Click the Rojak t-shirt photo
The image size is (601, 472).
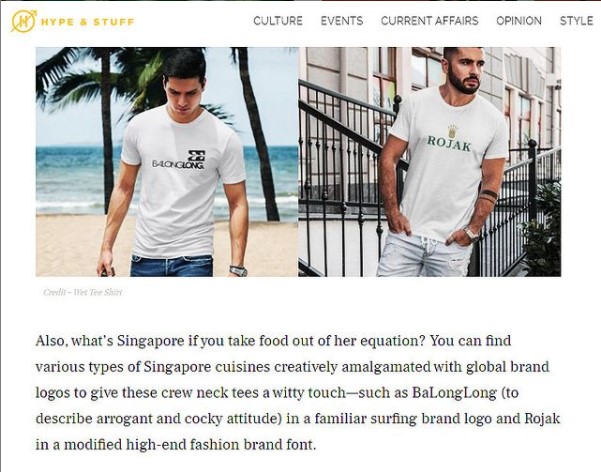pos(430,161)
